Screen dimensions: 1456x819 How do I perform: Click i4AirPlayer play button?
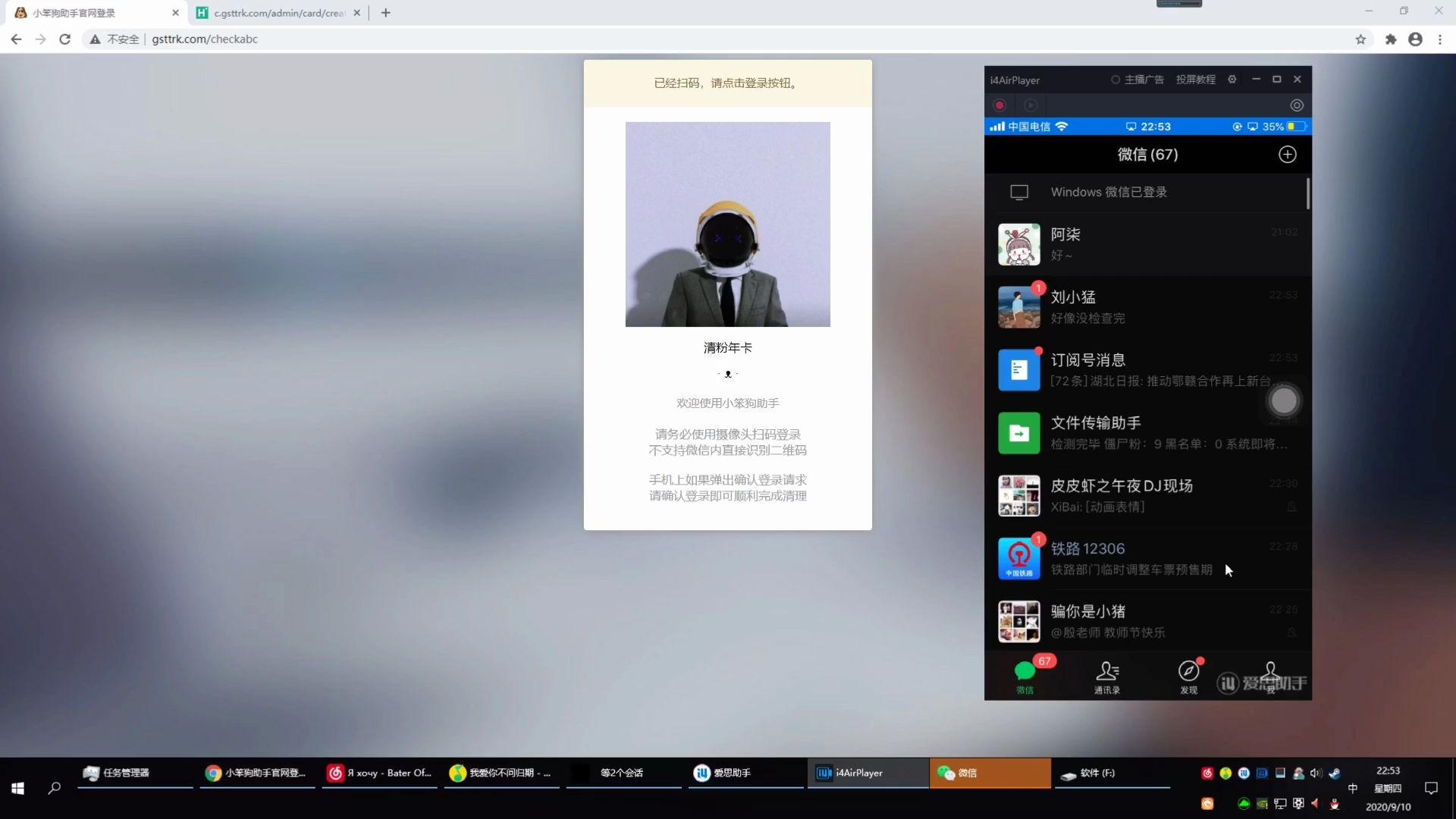pyautogui.click(x=1030, y=105)
